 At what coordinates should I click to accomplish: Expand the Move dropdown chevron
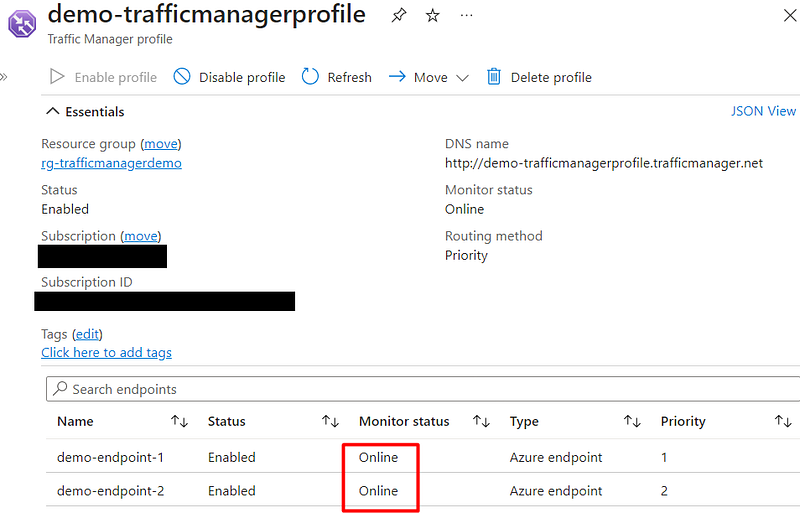[x=462, y=78]
